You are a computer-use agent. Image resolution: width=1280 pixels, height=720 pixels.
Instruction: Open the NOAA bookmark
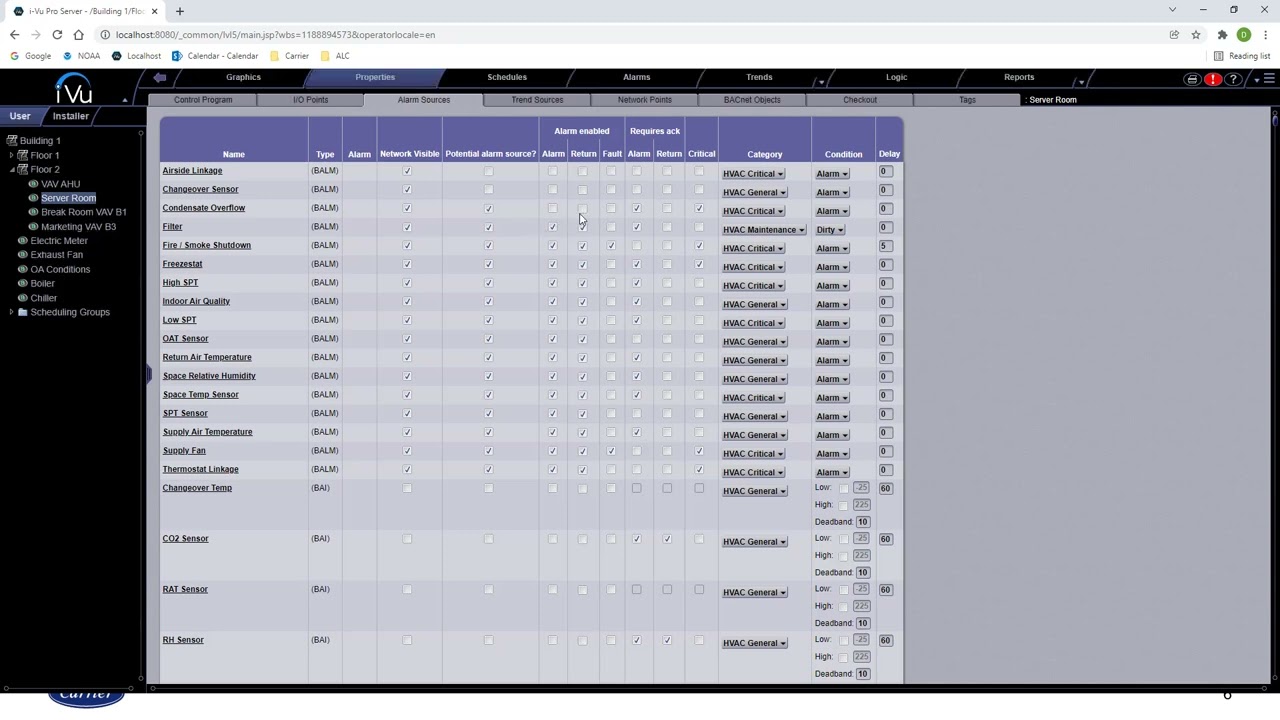[82, 56]
